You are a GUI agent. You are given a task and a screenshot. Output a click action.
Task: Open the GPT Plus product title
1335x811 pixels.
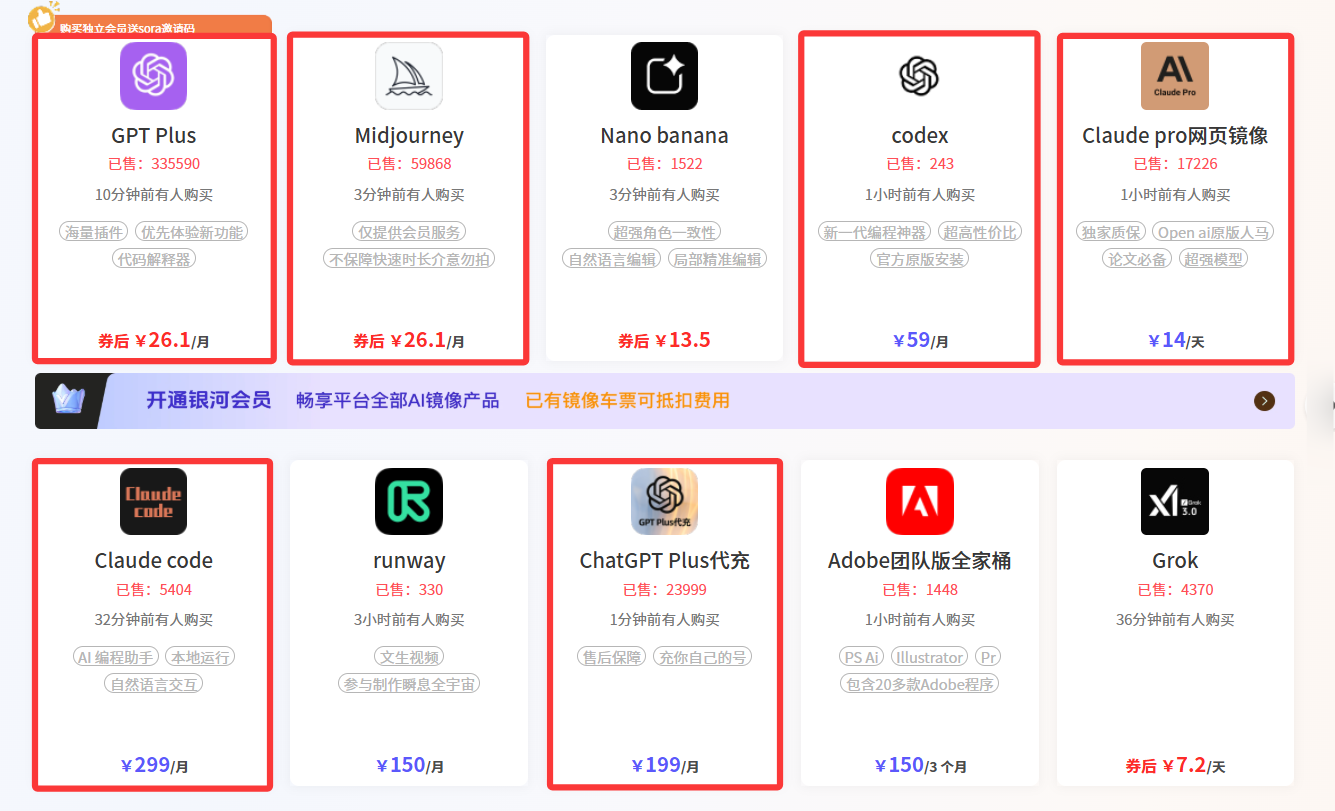pyautogui.click(x=154, y=136)
